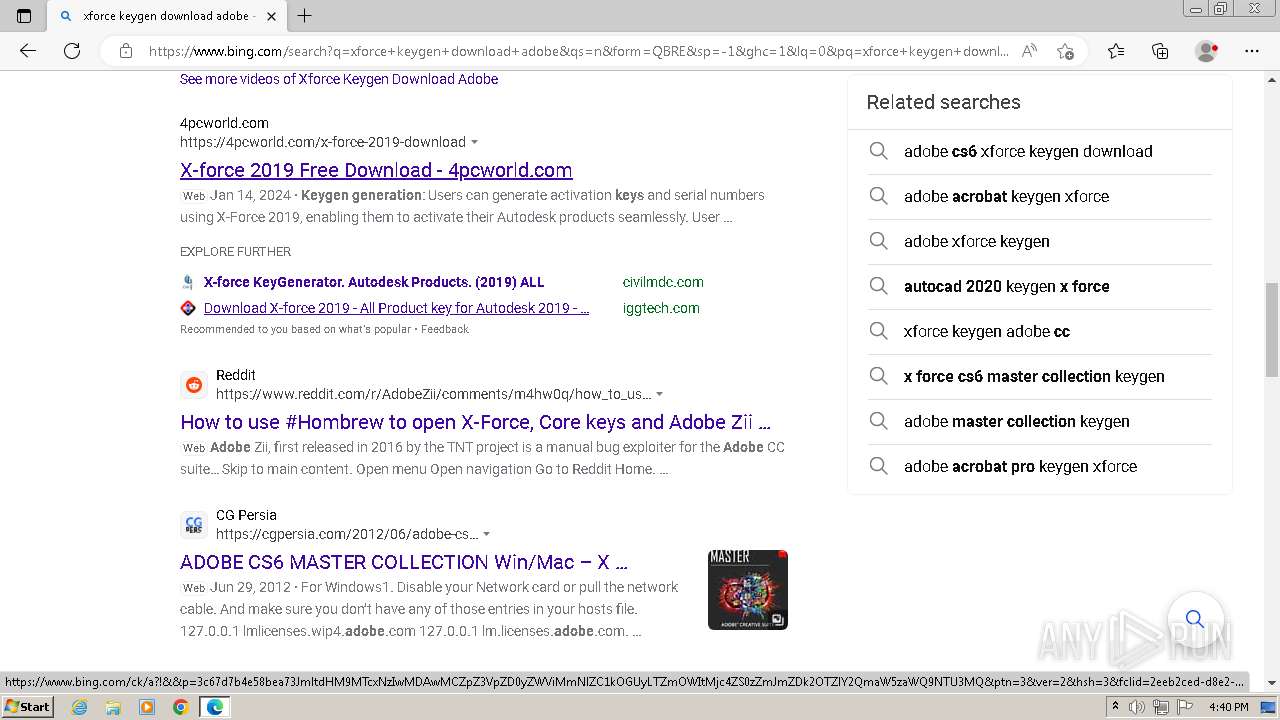Open the tab actions menu icon
This screenshot has height=720, width=1280.
coord(24,15)
